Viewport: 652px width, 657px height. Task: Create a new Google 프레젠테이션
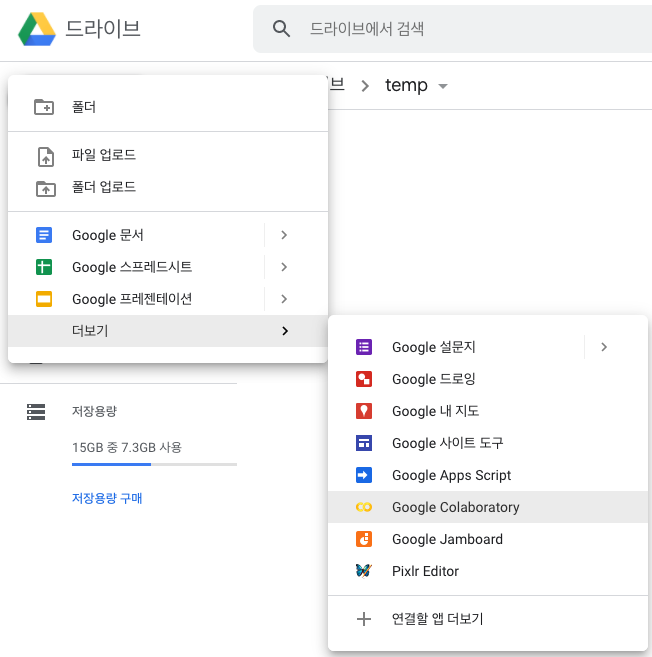[136, 299]
